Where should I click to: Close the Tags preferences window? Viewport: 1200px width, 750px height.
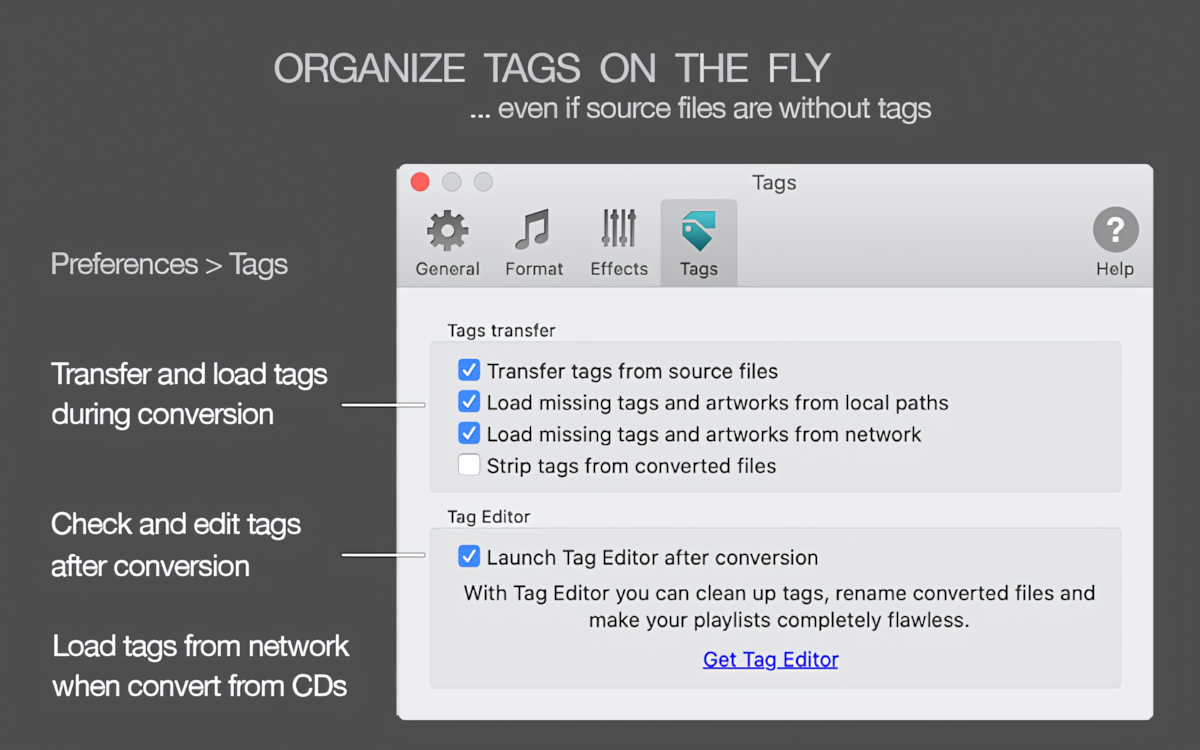419,182
